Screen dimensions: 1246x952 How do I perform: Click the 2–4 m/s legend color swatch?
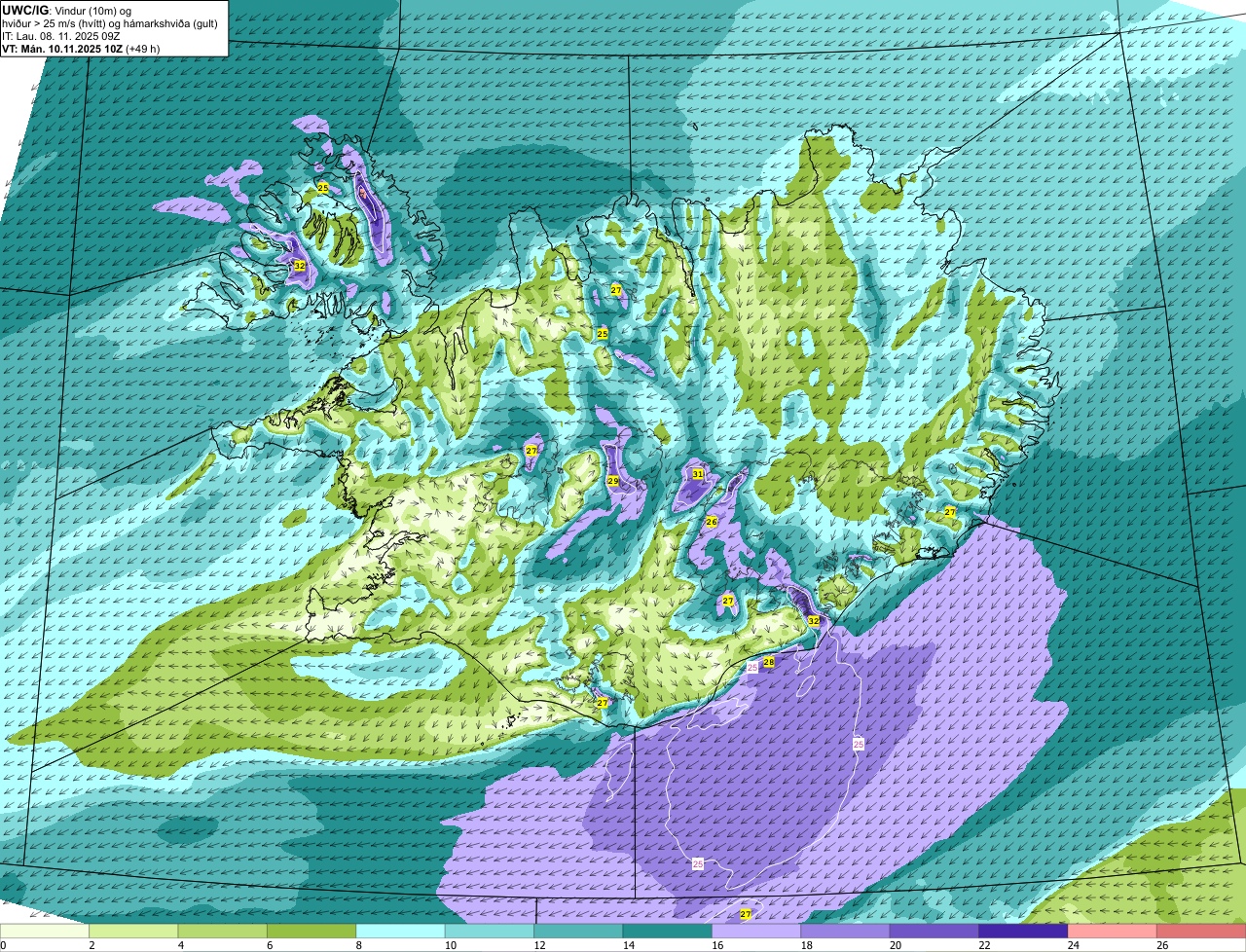[x=133, y=932]
